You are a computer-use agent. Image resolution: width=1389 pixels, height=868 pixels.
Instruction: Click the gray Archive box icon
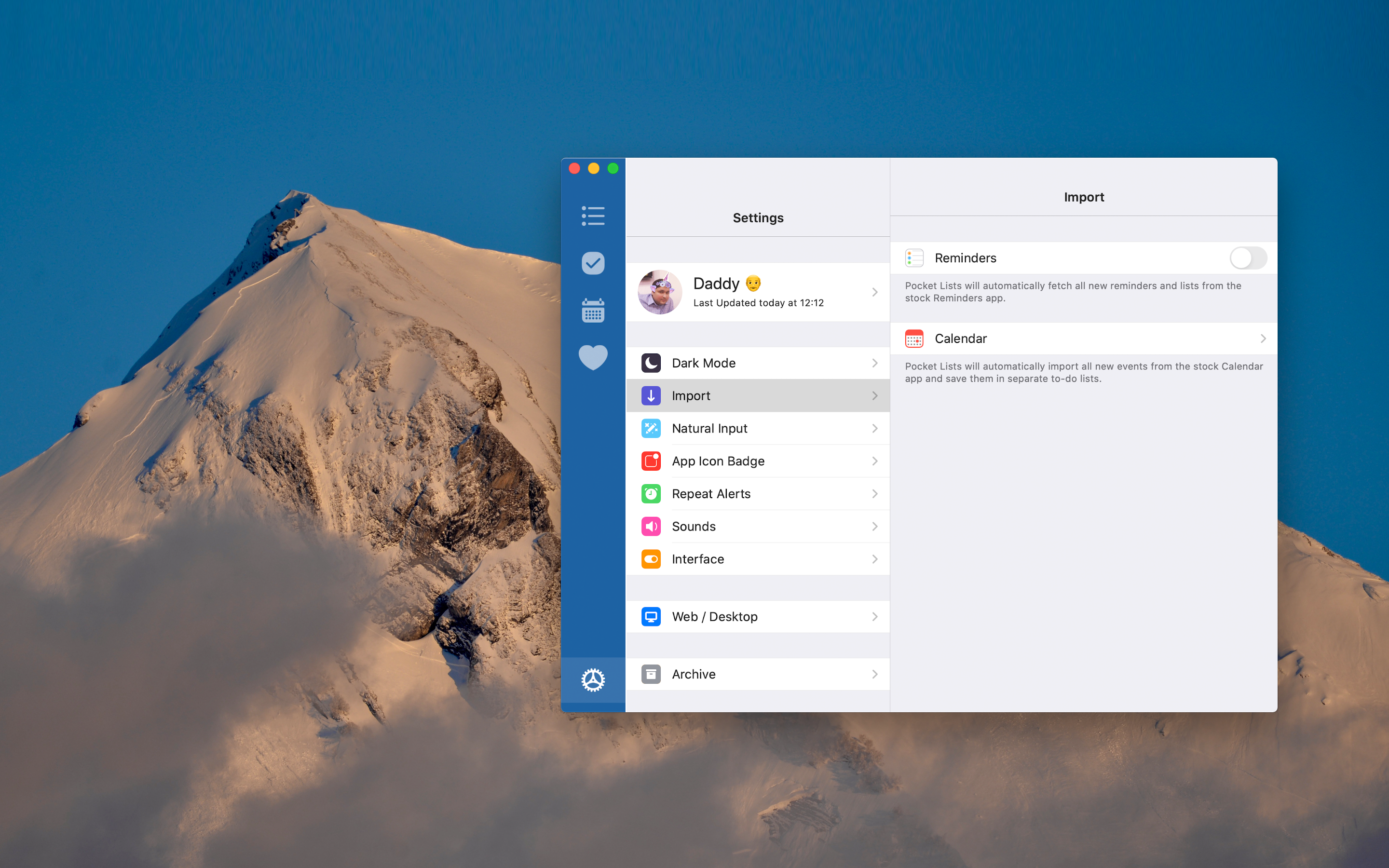(651, 674)
